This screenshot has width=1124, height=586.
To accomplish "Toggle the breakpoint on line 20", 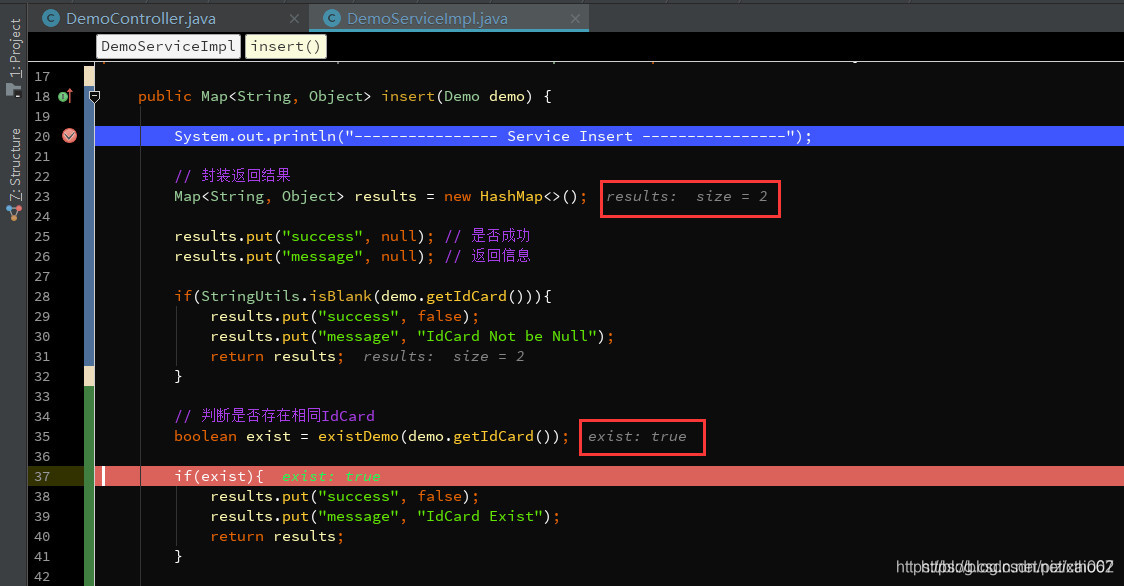I will tap(70, 136).
